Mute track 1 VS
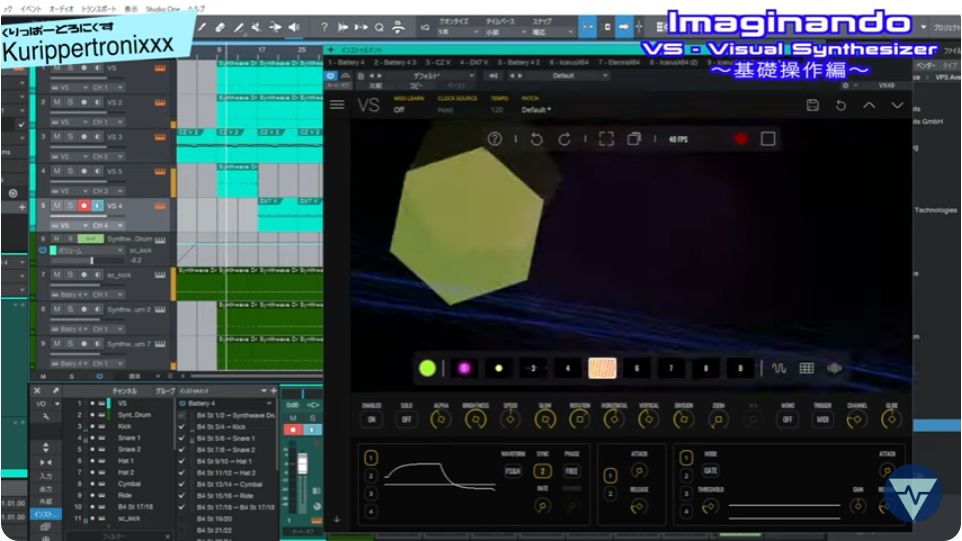The height and width of the screenshot is (541, 962). click(56, 68)
